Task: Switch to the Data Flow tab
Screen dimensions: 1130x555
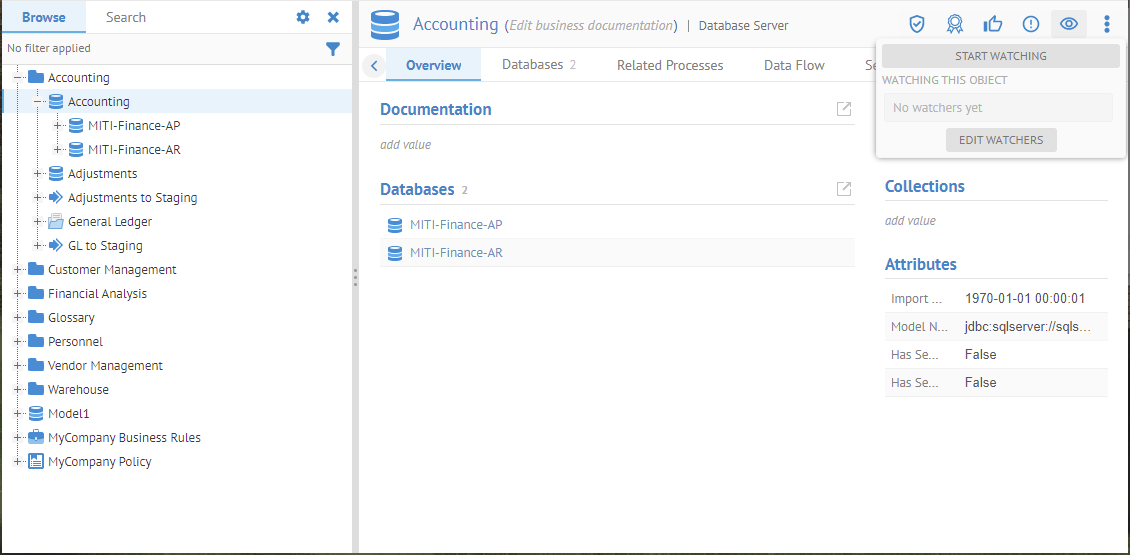Action: (x=794, y=65)
